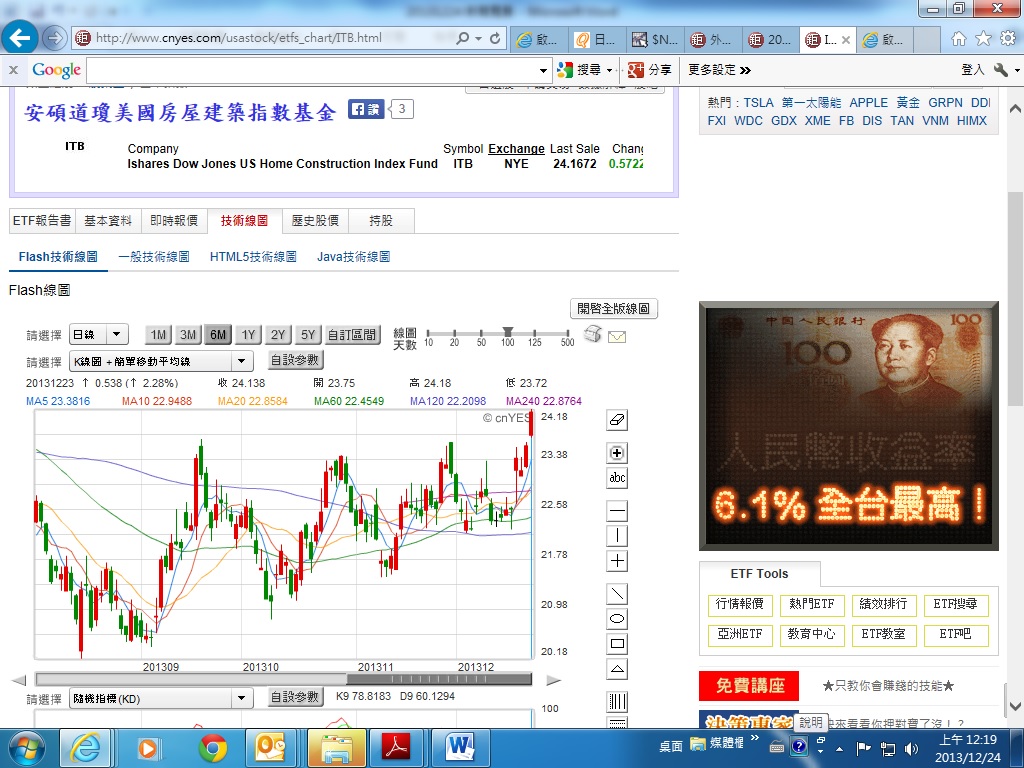Print the chart using printer icon
Viewport: 1024px width, 768px height.
pyautogui.click(x=593, y=334)
